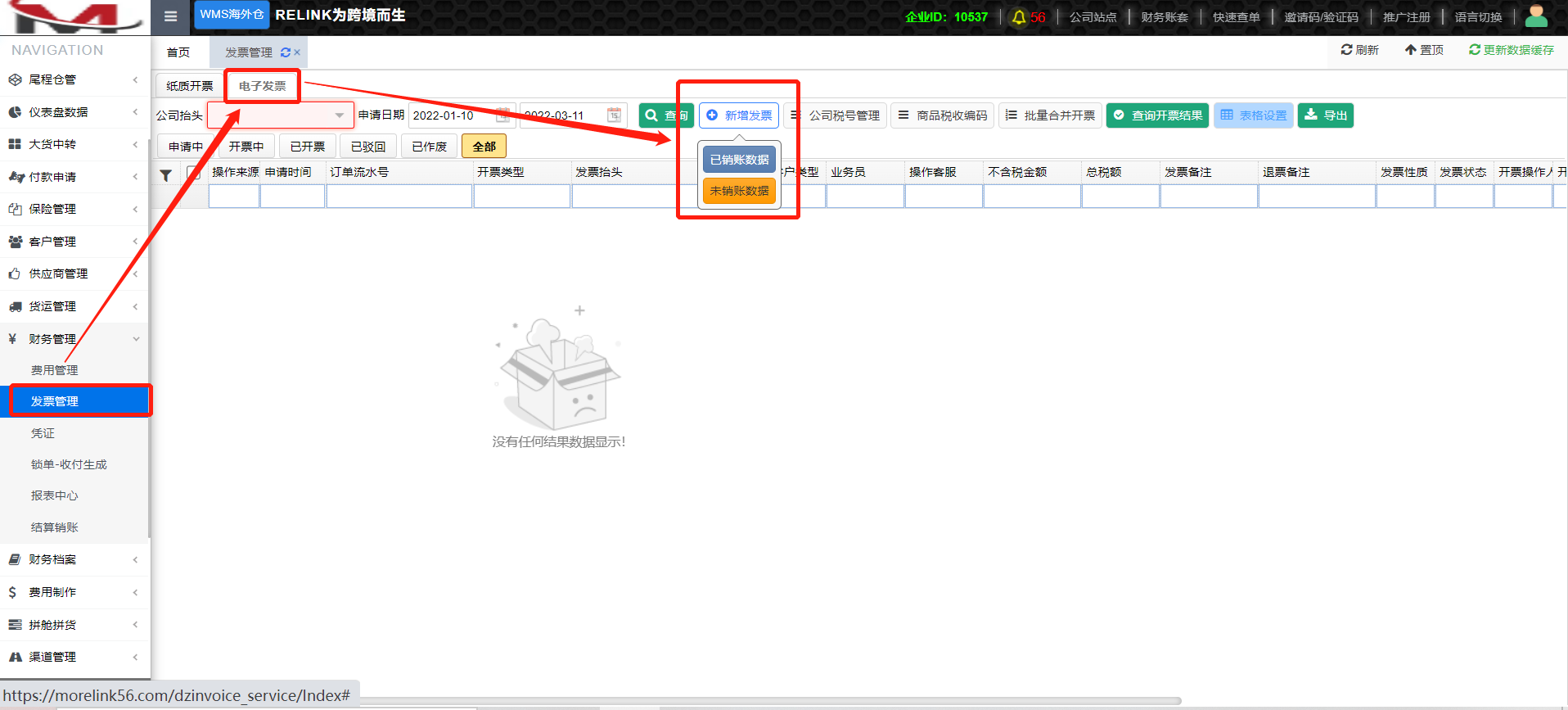Screen dimensions: 1568x710
Task: Choose 未销账数据 from the popup
Action: (739, 191)
